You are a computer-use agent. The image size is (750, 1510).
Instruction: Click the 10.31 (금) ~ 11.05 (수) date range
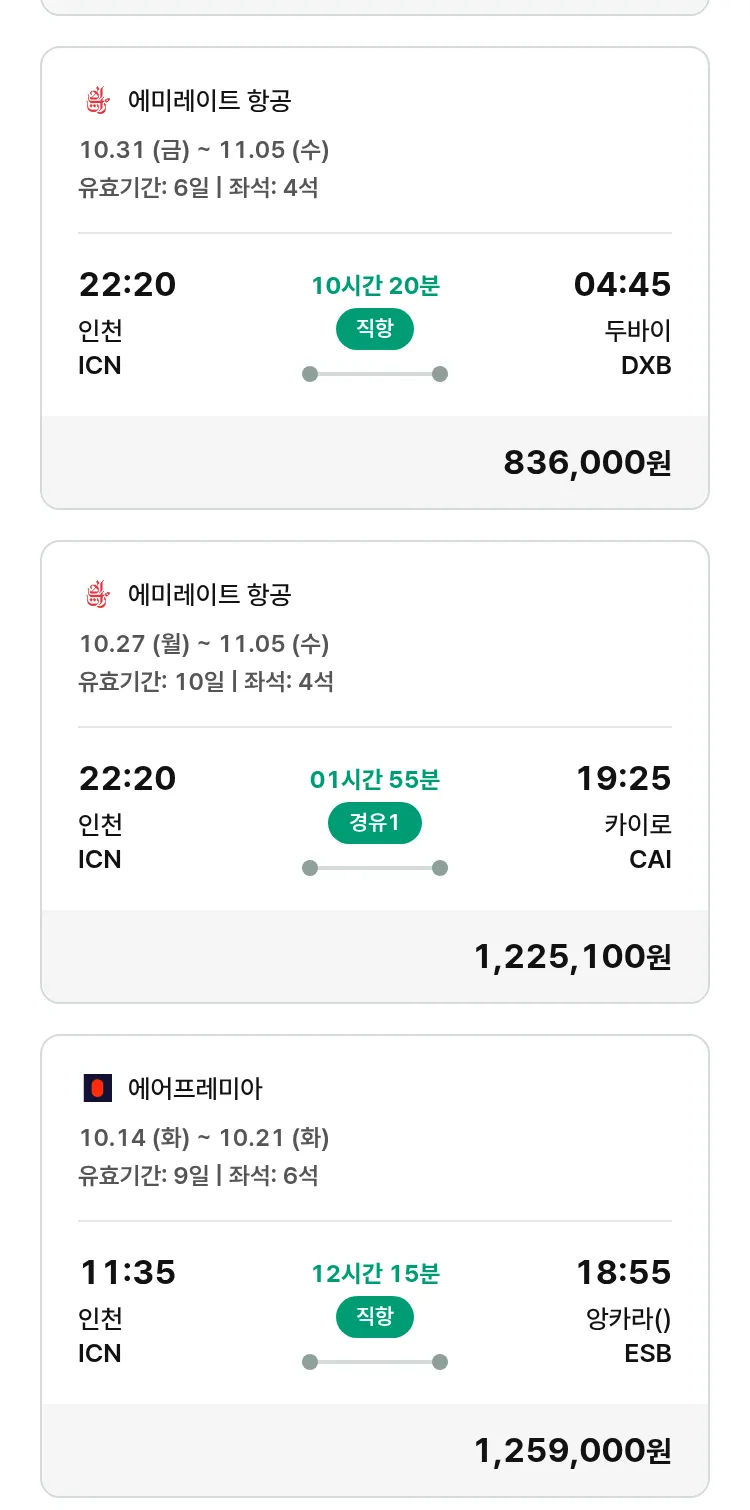tap(204, 151)
